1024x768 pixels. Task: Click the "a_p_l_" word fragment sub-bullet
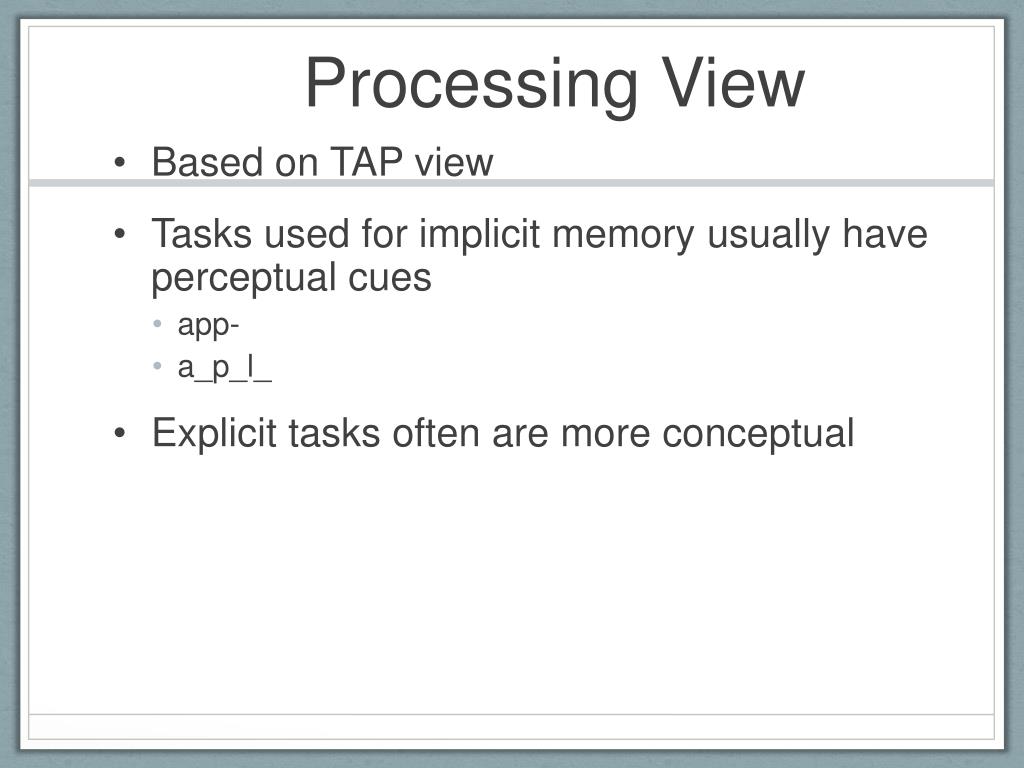224,367
